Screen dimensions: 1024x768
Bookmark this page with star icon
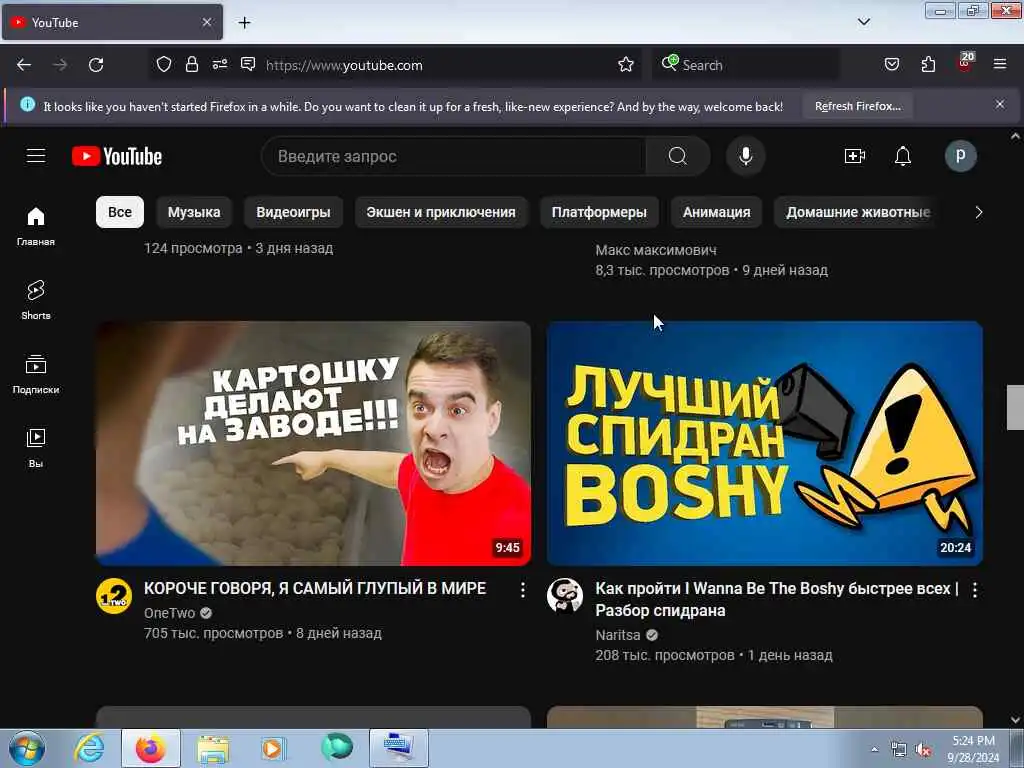pos(626,64)
